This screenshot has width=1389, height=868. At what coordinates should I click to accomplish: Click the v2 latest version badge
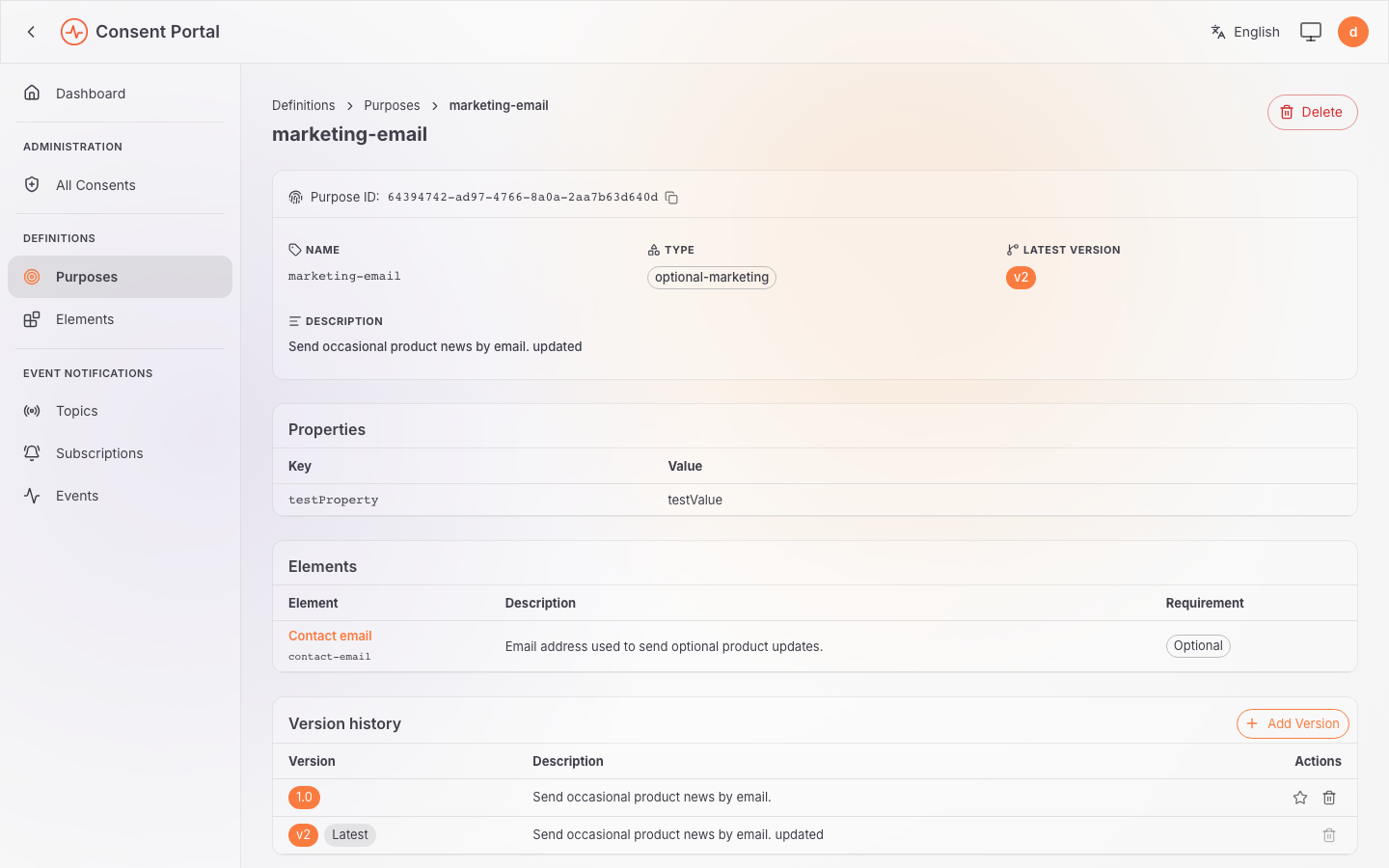click(x=1021, y=278)
